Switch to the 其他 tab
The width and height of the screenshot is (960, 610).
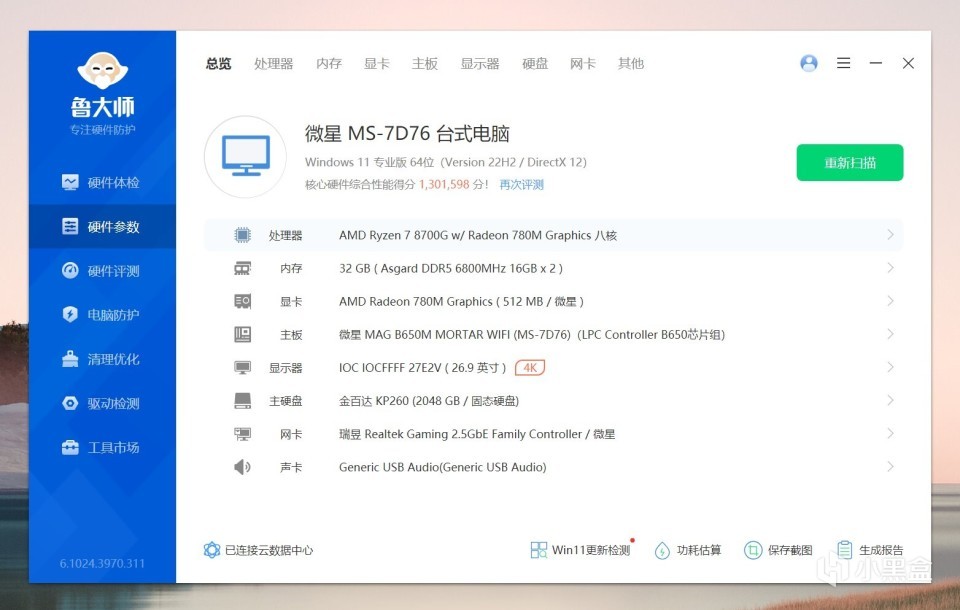(631, 64)
